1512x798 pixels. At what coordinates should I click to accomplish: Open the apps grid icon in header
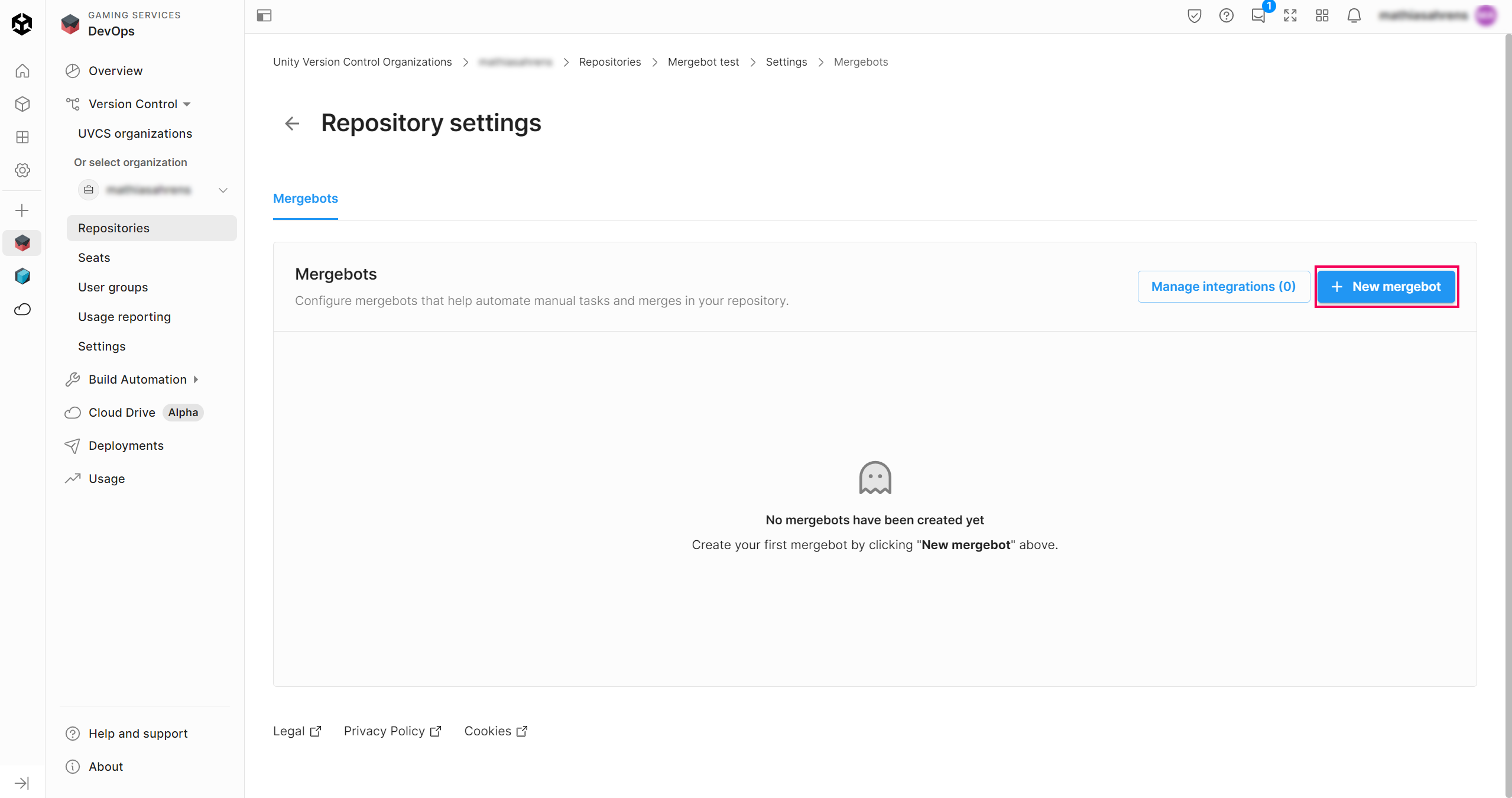1322,16
